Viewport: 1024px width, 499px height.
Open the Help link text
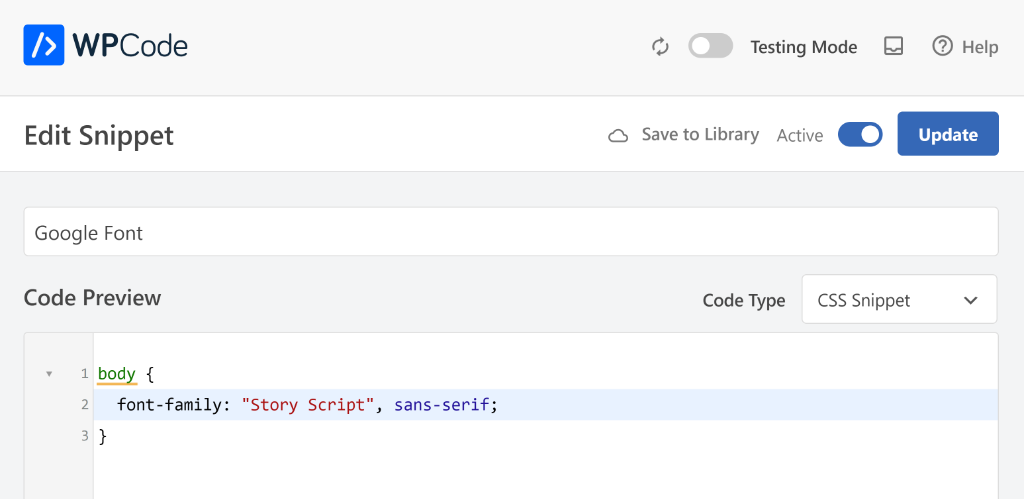980,47
